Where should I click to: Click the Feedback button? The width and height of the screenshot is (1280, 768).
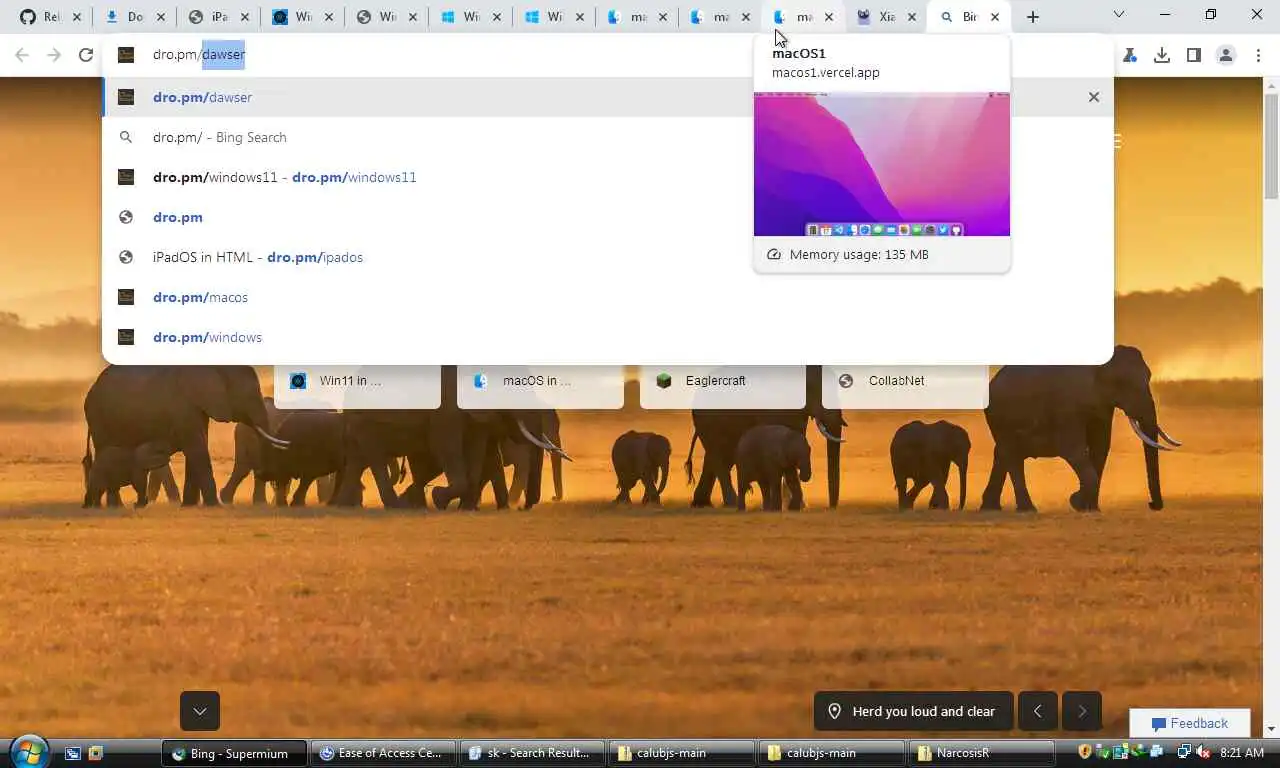1190,723
